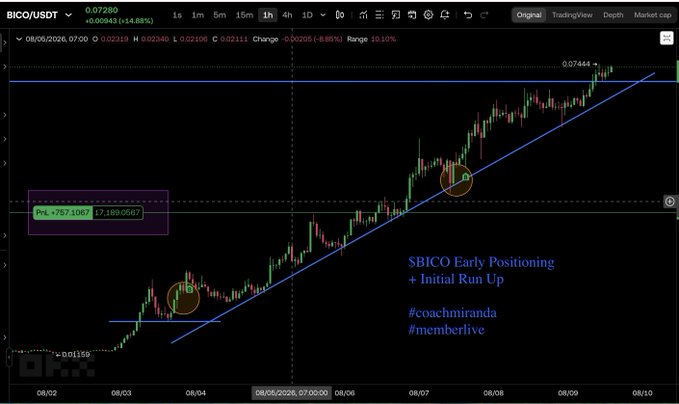
Task: Click the first buy marker near 08/04
Action: click(189, 289)
